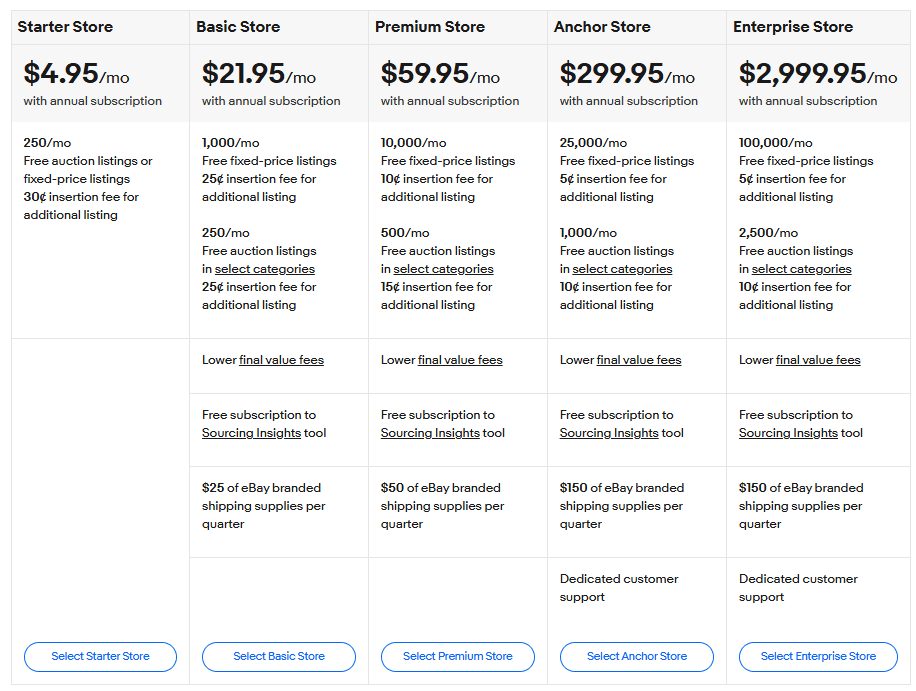Click the Select Anchor Store button
916x691 pixels.
637,656
